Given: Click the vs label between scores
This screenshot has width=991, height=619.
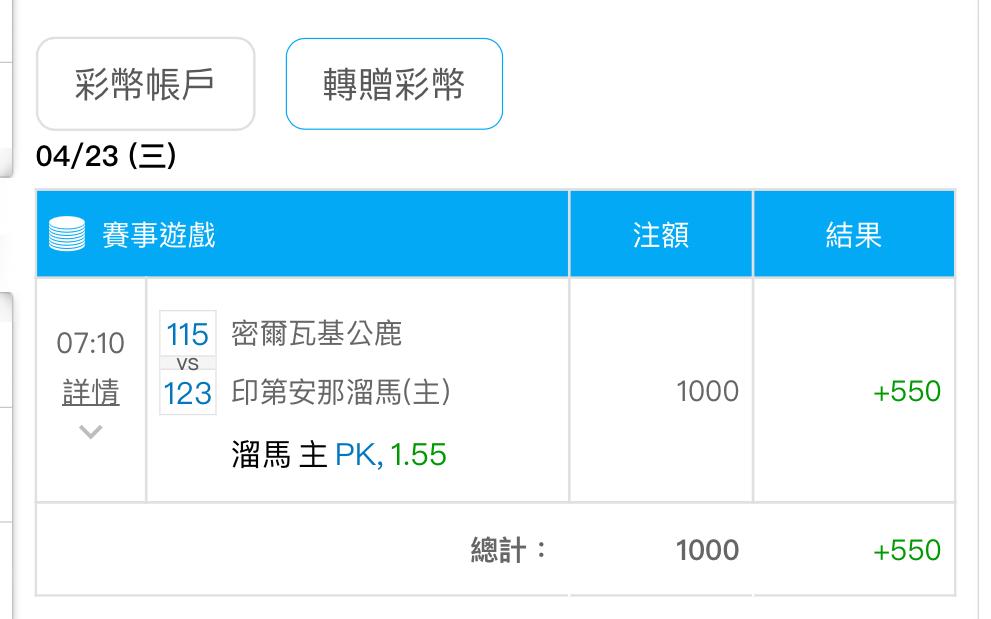Looking at the screenshot, I should point(188,364).
